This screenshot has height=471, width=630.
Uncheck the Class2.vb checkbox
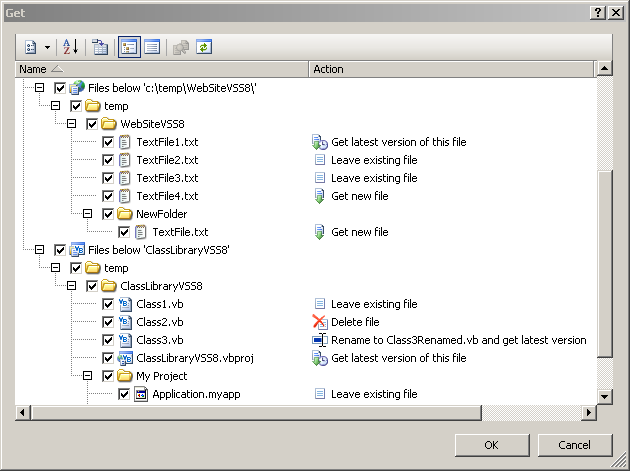click(108, 322)
